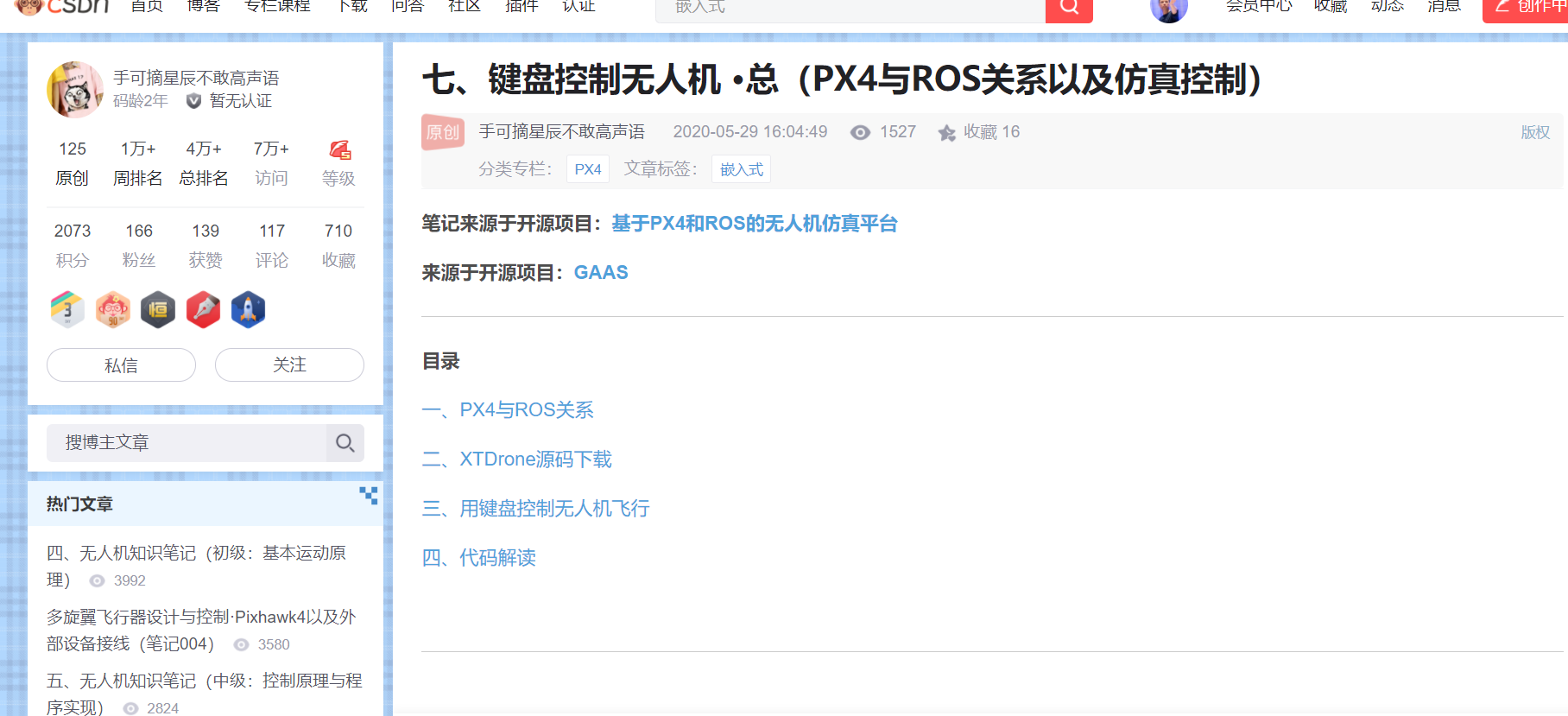Open the 认证 menu item
This screenshot has height=716, width=1568.
(579, 7)
